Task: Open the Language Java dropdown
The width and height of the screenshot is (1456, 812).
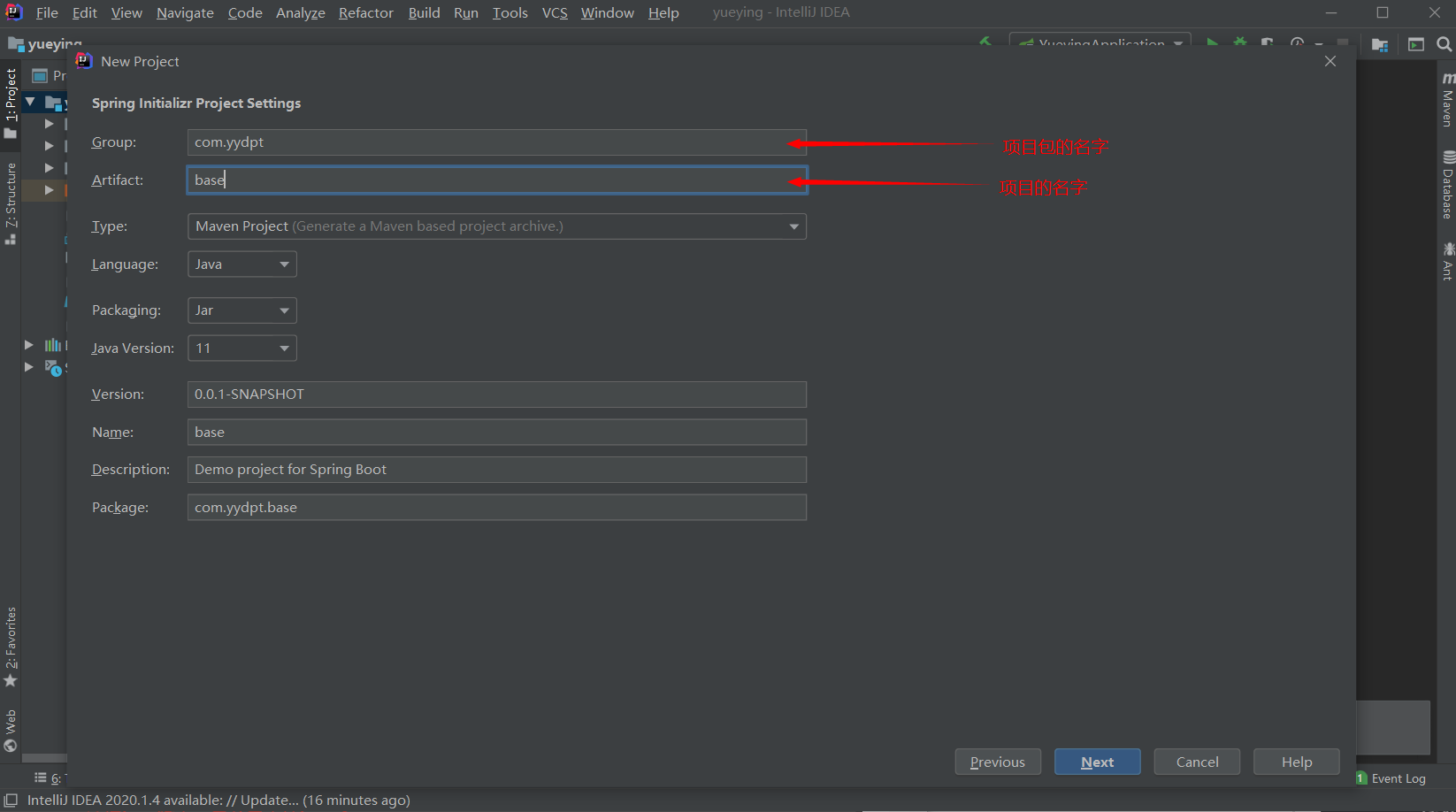Action: [242, 264]
